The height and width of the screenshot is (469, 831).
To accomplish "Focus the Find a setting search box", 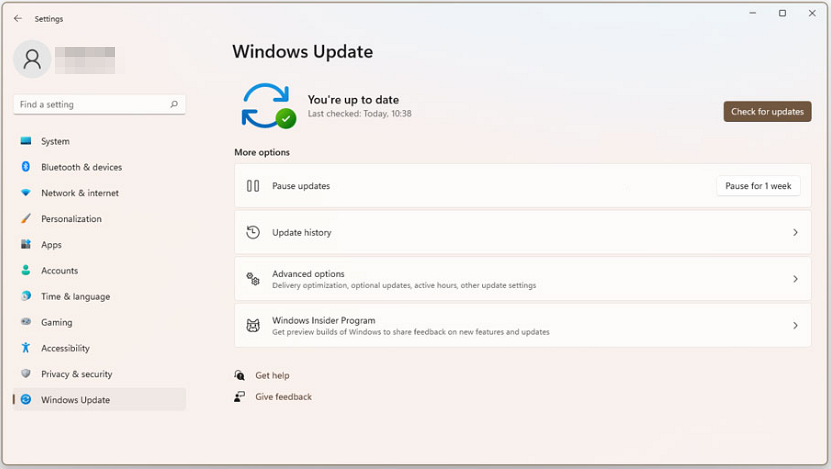I will 100,104.
